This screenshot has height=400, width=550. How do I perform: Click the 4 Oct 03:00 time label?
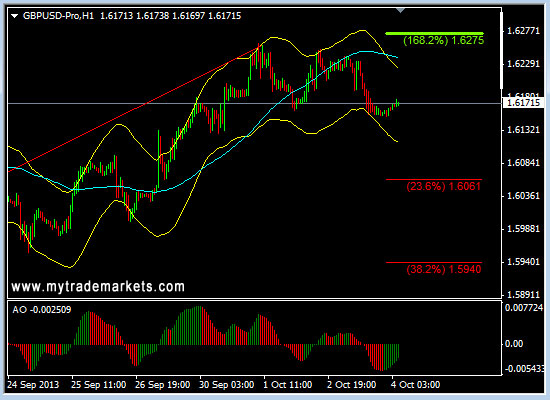click(415, 385)
